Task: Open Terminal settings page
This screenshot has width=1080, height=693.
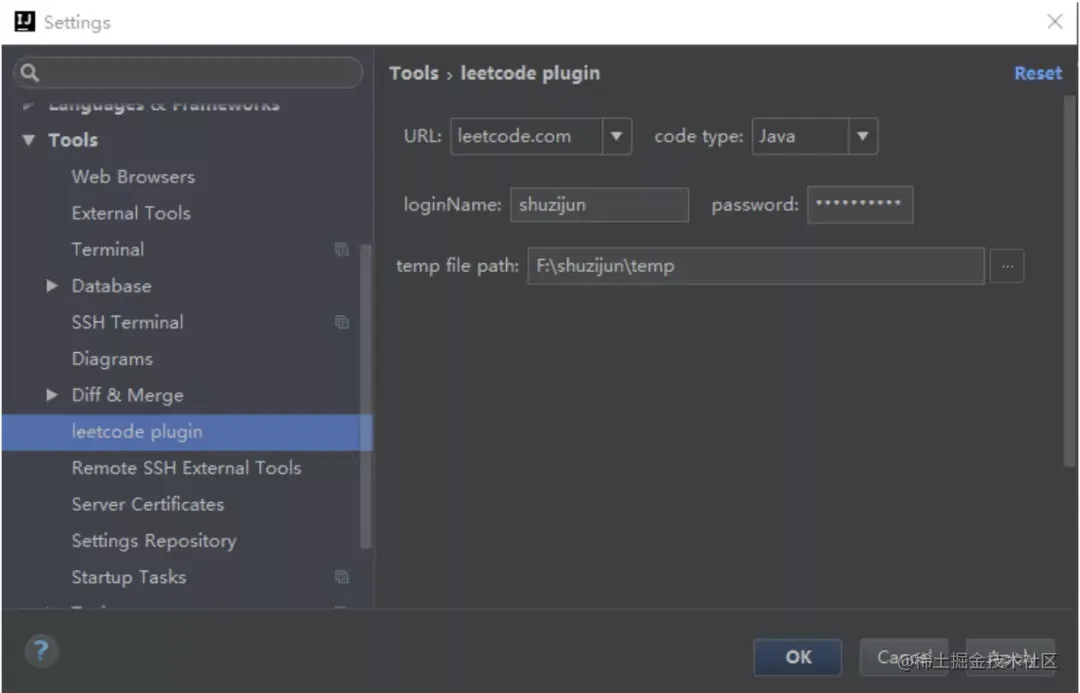Action: 107,249
